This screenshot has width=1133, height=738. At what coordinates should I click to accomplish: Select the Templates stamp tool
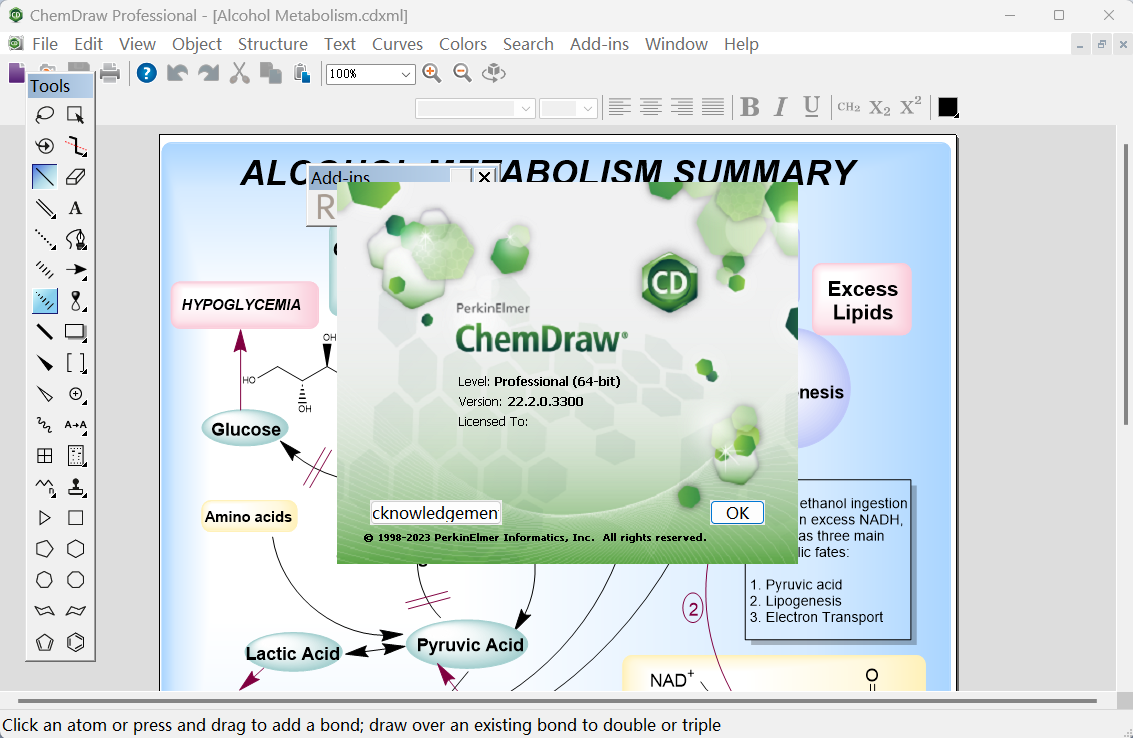(x=75, y=487)
